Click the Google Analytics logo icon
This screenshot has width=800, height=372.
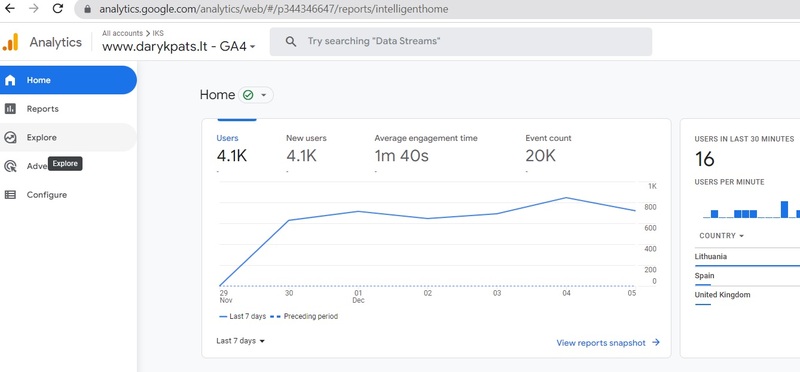(11, 42)
